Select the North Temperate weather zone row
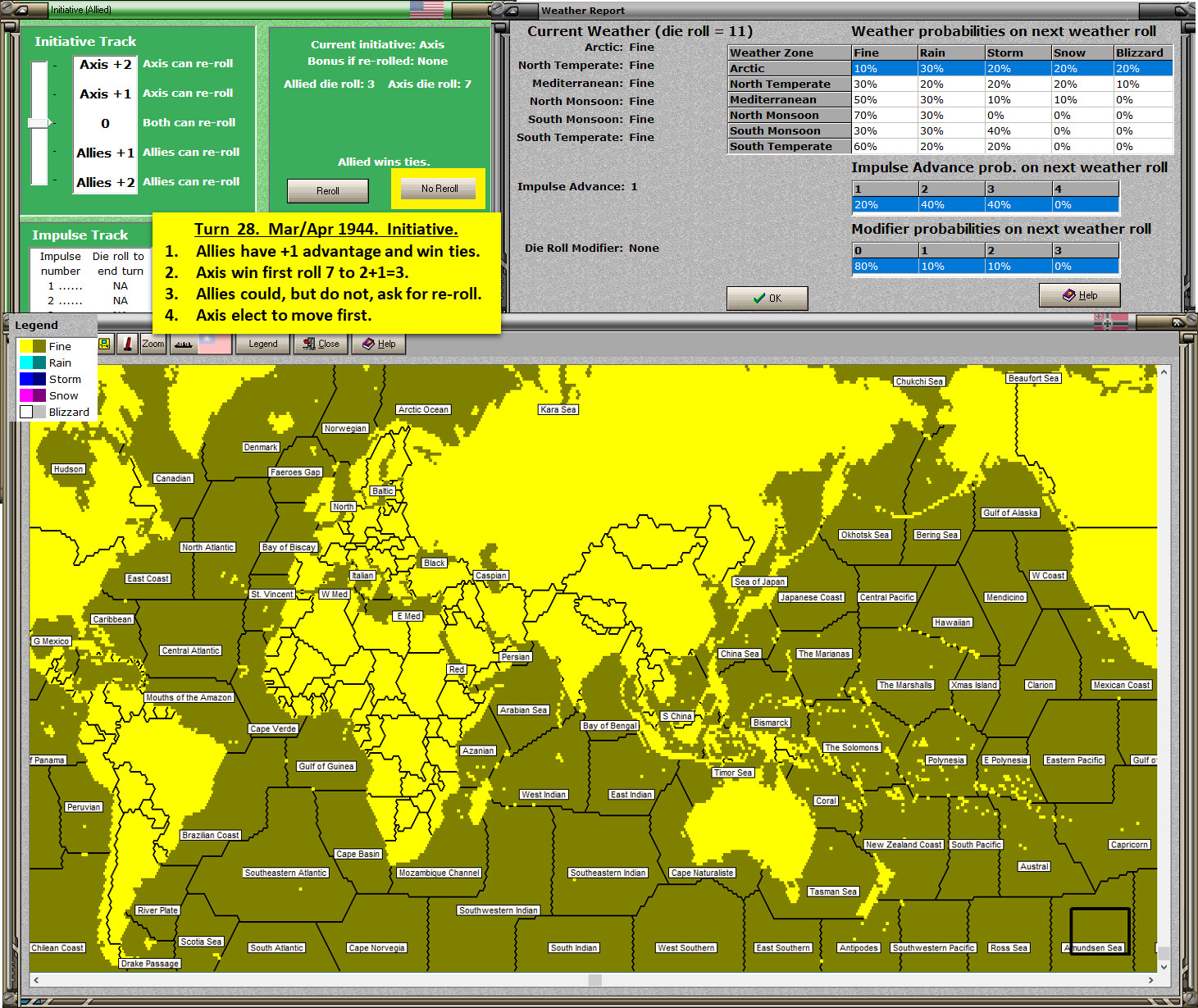The height and width of the screenshot is (1008, 1198). click(x=950, y=84)
